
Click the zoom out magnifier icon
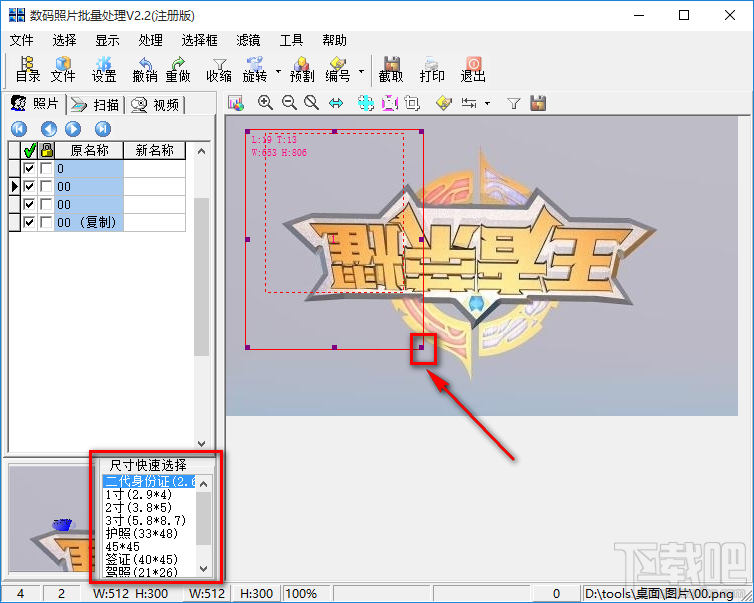(289, 103)
